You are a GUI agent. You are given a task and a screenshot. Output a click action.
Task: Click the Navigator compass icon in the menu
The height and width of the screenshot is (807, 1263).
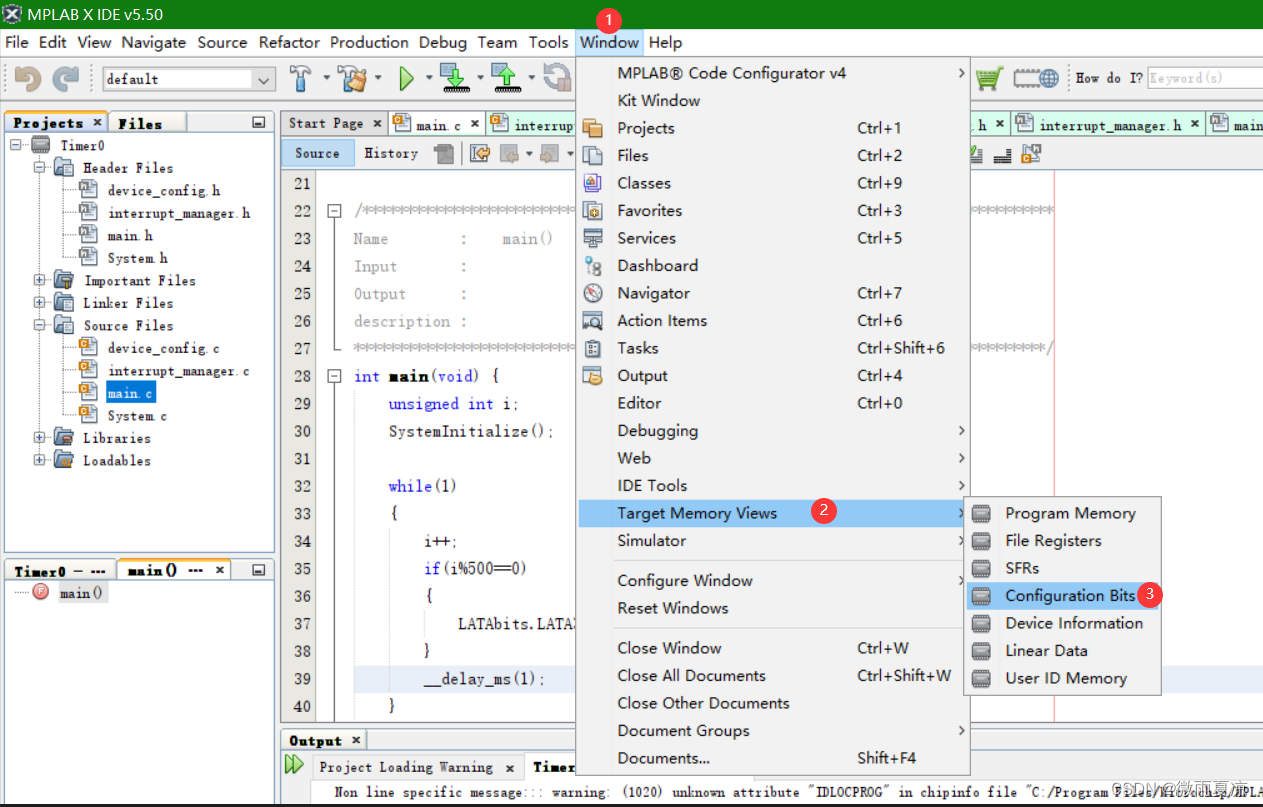[x=593, y=293]
